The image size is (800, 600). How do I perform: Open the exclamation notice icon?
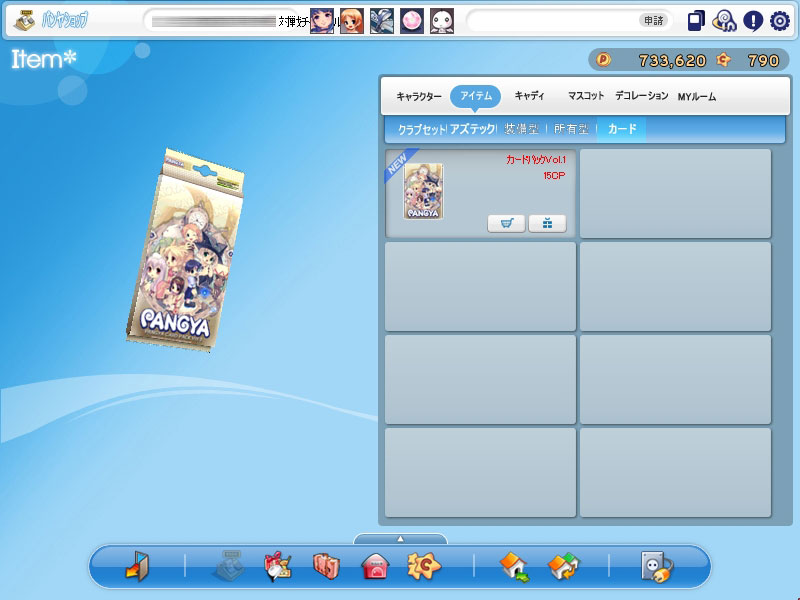coord(753,21)
